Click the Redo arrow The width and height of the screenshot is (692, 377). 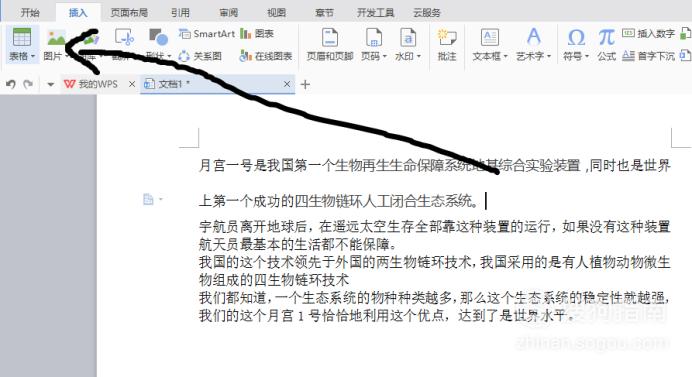28,84
